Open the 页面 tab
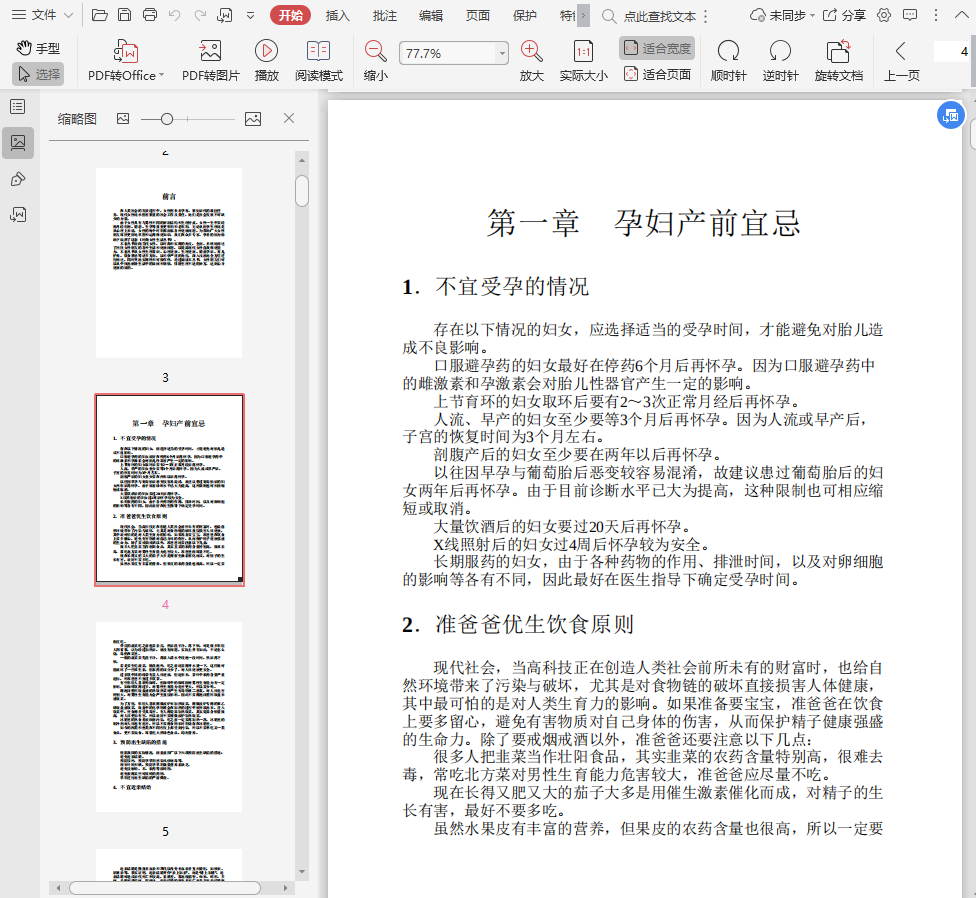 click(x=477, y=16)
